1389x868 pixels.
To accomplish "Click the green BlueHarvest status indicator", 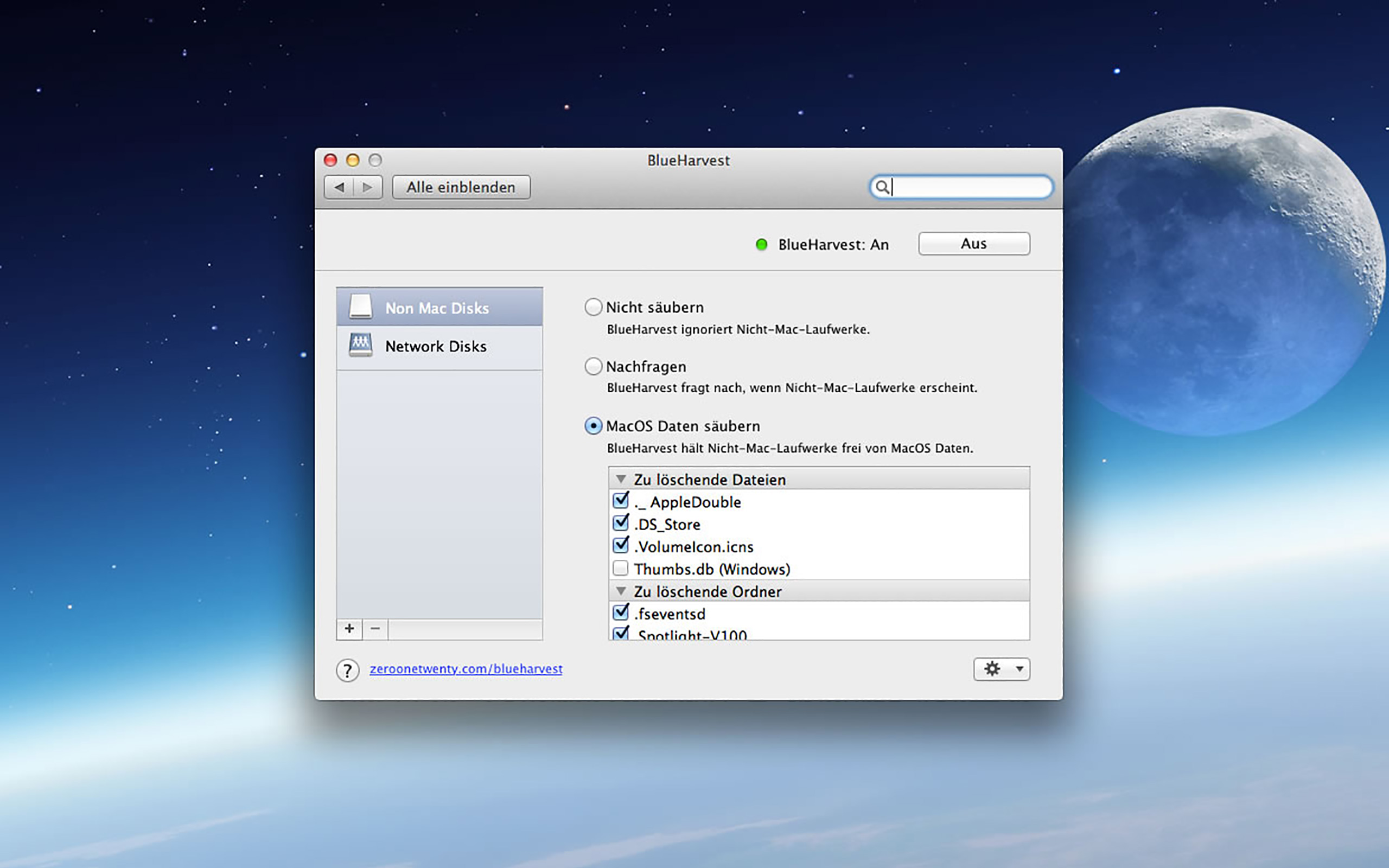I will 762,245.
